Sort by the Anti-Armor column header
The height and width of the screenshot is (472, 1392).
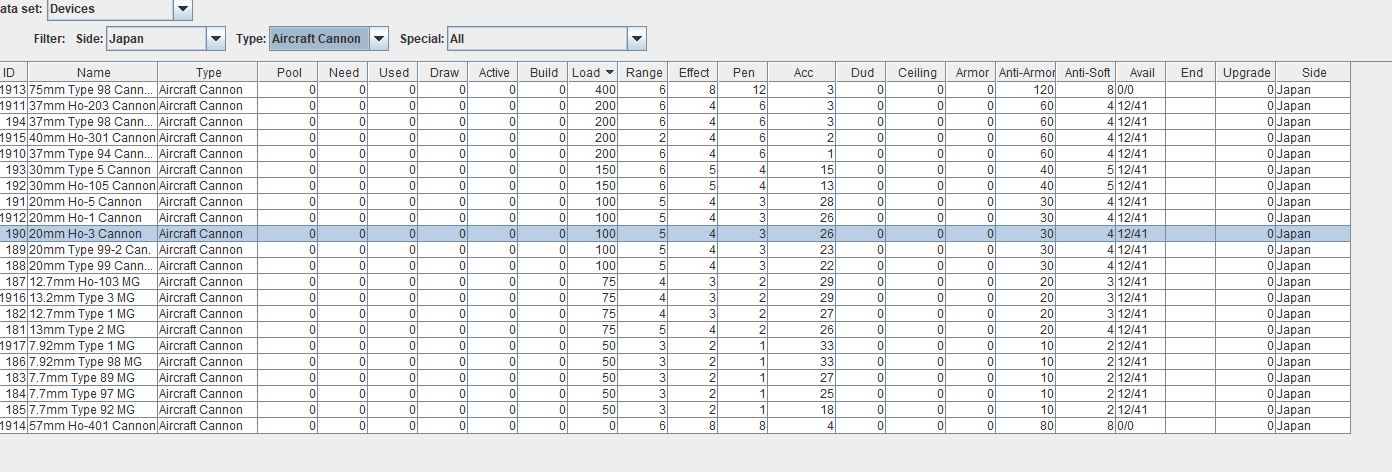(1026, 73)
